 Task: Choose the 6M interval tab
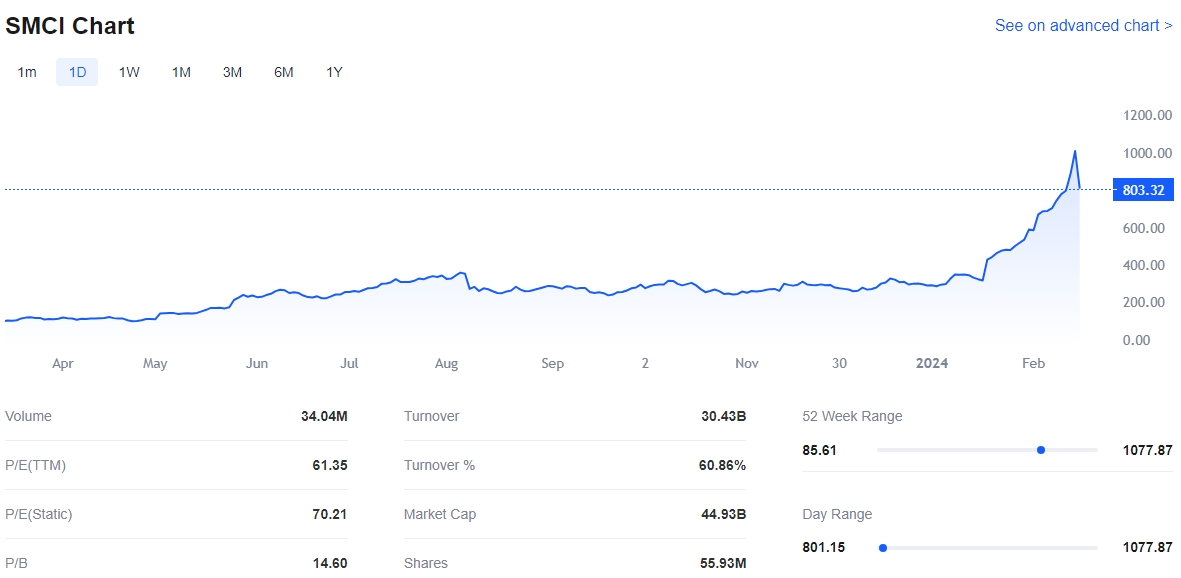point(284,72)
